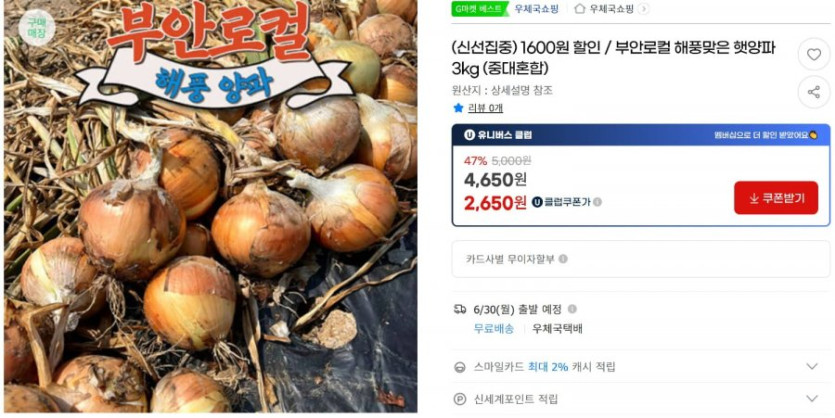Click info icon beside 클럽쿠폰가
835x418 pixels.
tap(597, 202)
